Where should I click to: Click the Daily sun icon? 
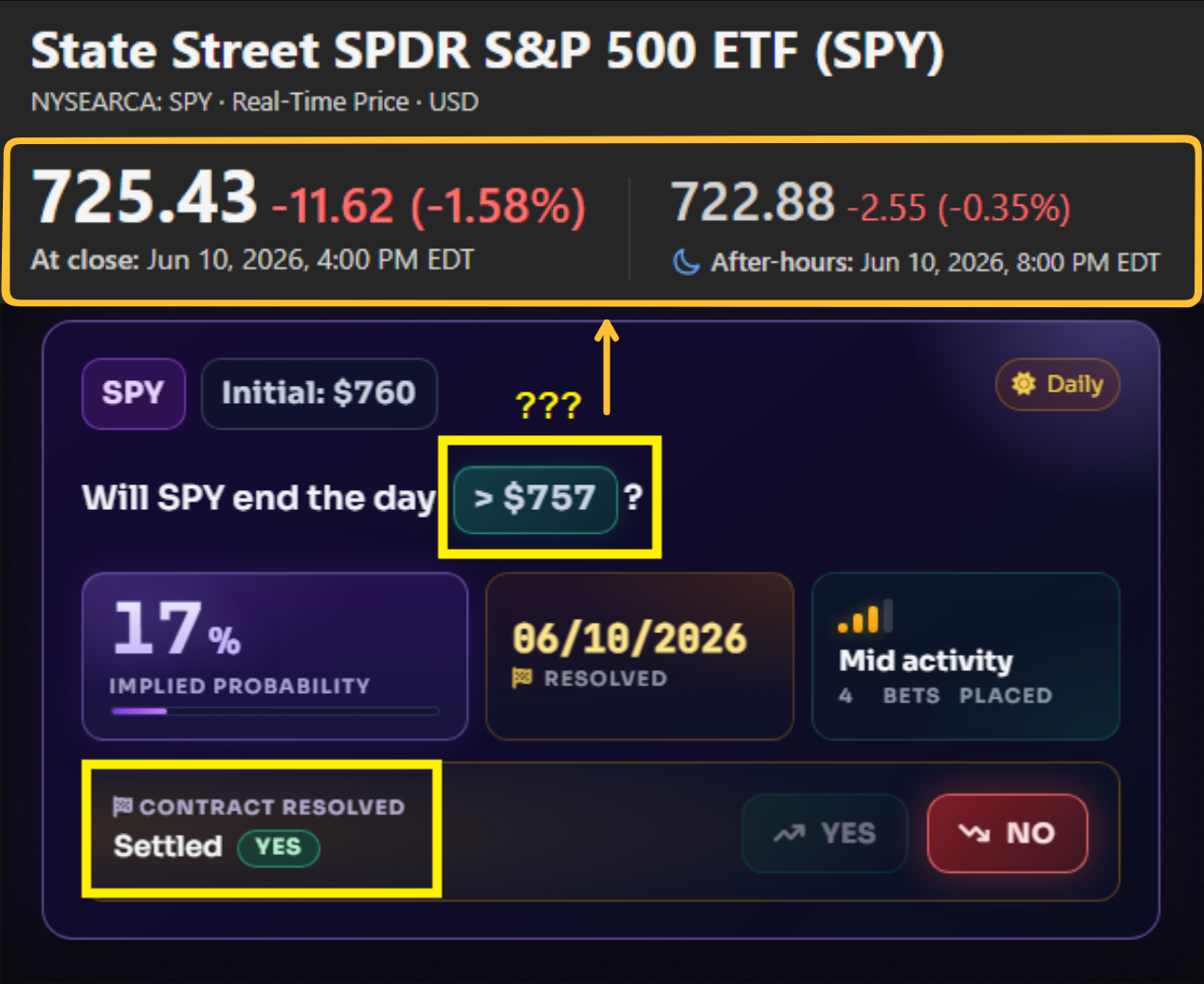tap(1024, 383)
